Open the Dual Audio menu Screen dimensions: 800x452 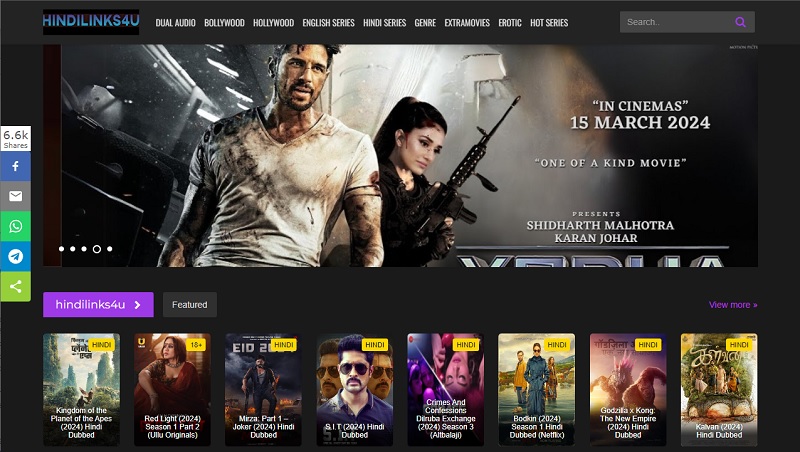coord(176,23)
